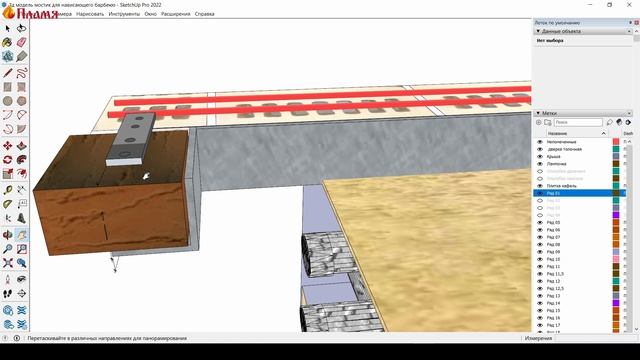Viewport: 640px width, 360px height.
Task: Select the Orbit tool
Action: click(x=7, y=235)
